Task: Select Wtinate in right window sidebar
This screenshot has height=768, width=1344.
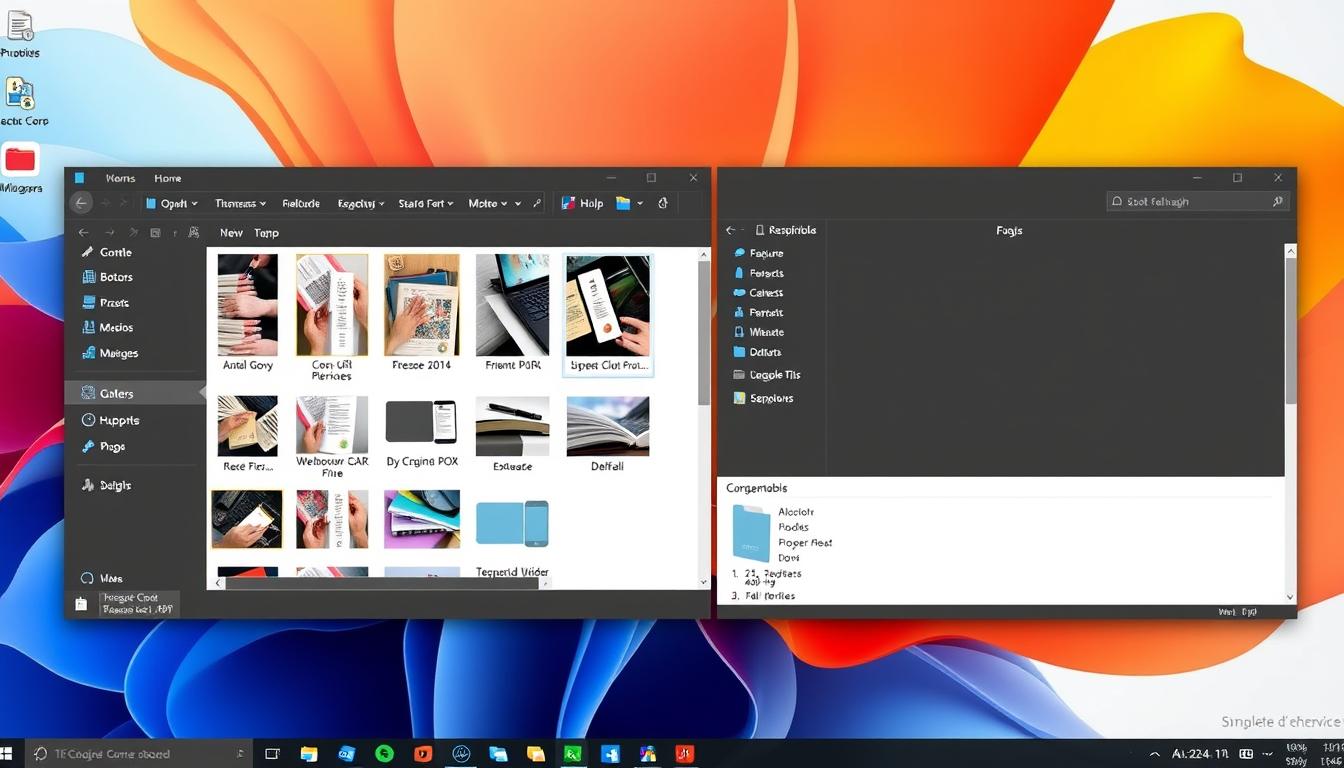Action: coord(759,332)
